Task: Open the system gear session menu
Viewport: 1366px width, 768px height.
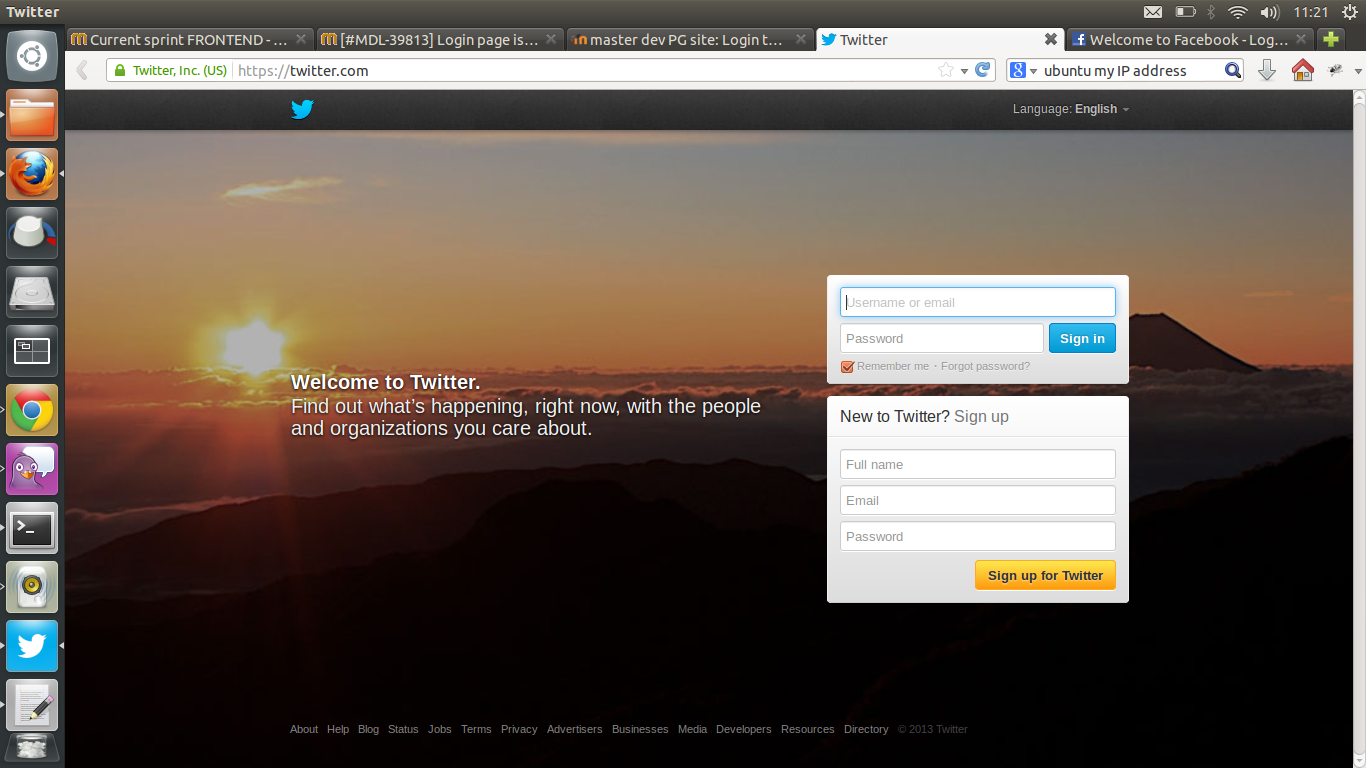Action: tap(1349, 12)
